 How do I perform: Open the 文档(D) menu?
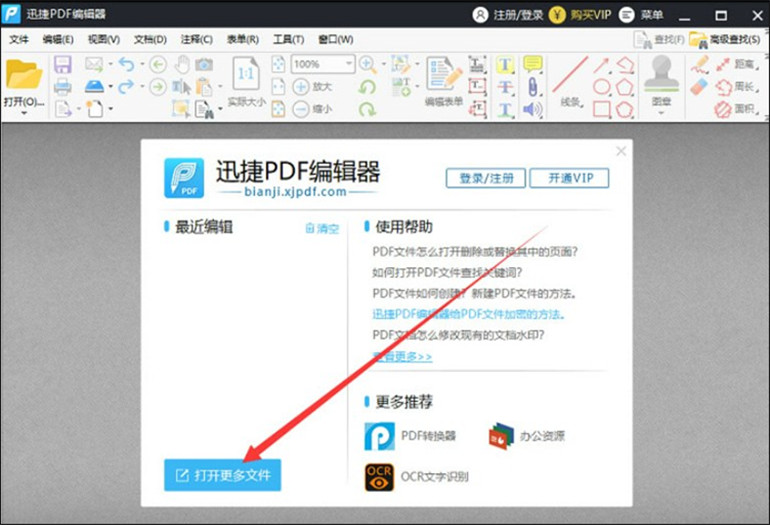(150, 39)
